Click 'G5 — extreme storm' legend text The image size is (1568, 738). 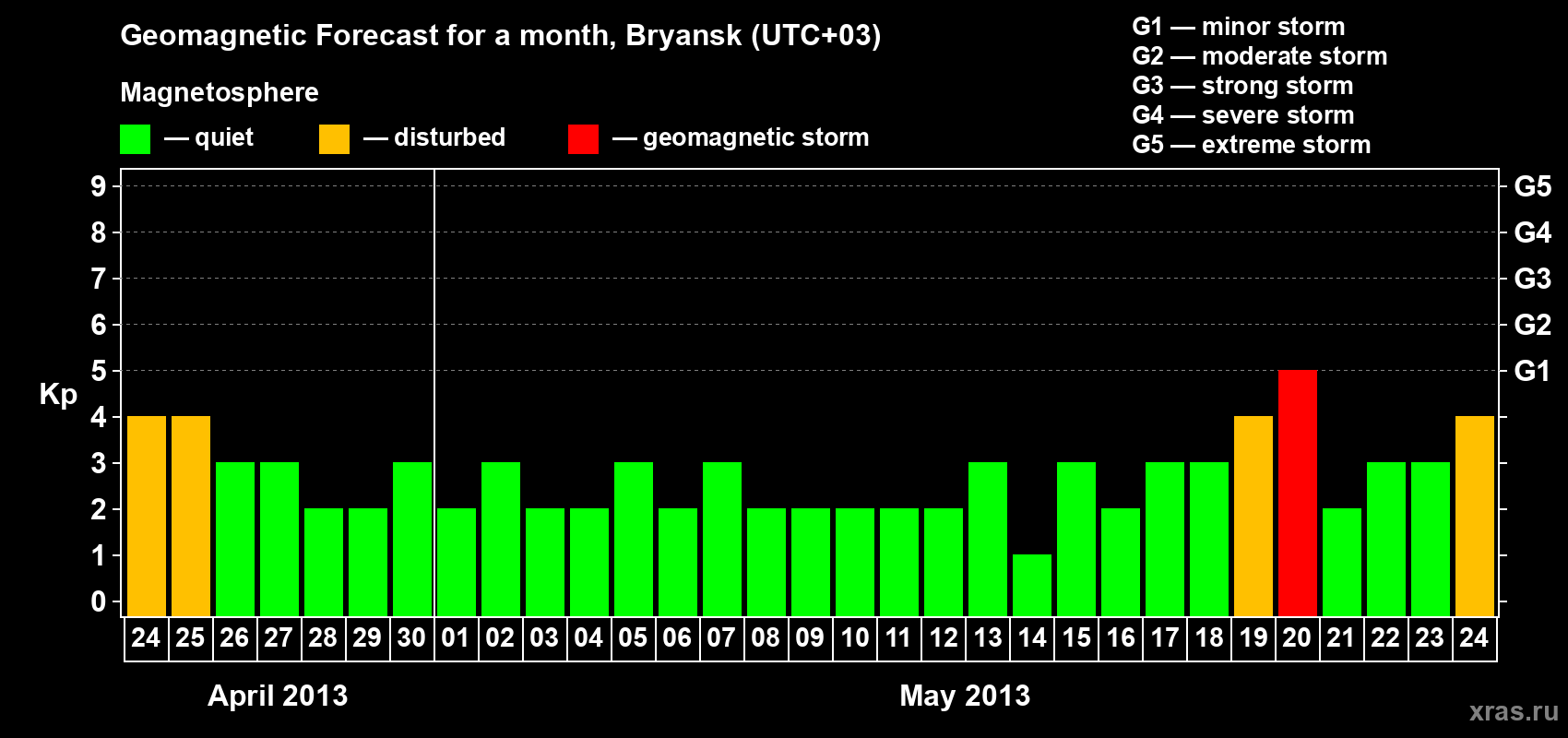(1252, 145)
